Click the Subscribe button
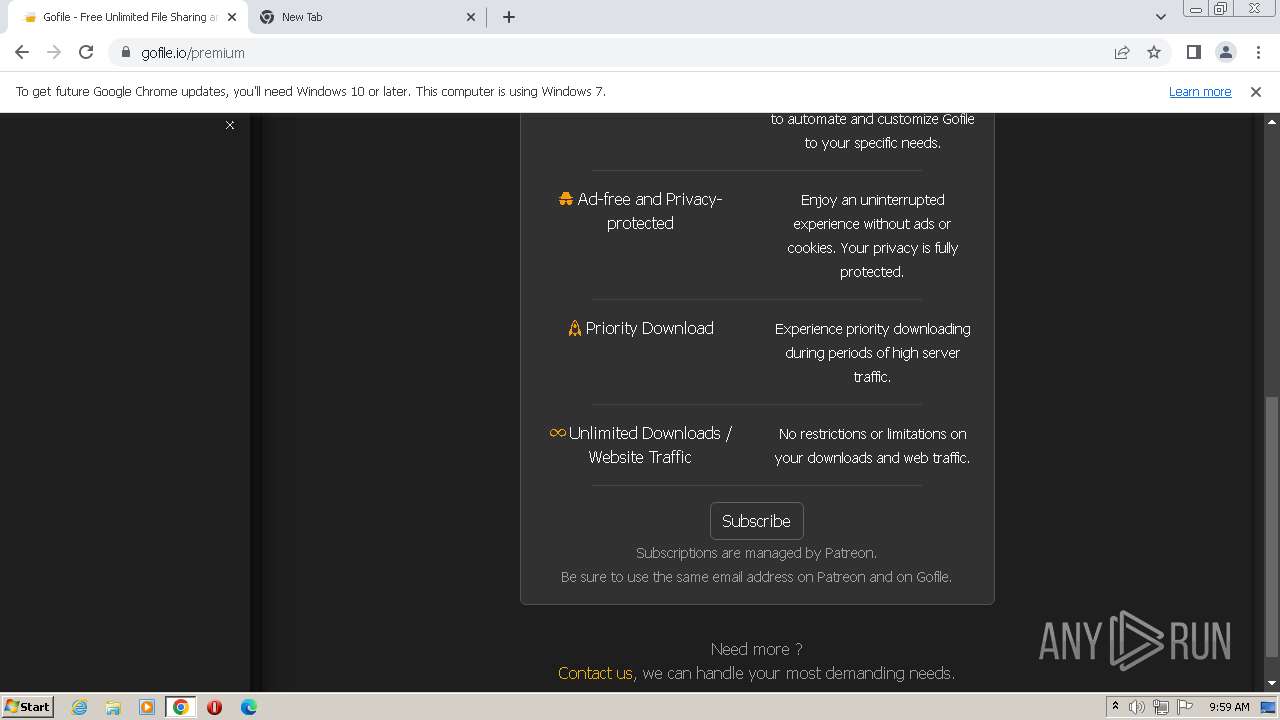 pos(756,521)
